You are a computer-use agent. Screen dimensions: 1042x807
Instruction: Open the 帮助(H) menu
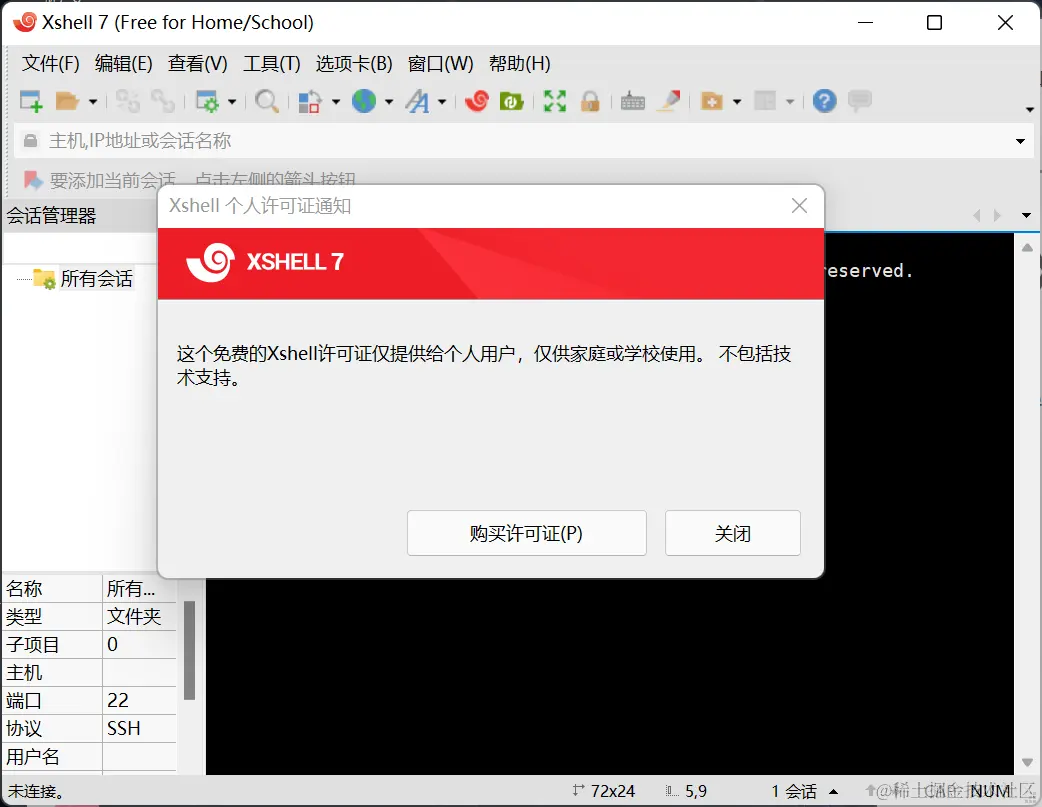click(520, 64)
